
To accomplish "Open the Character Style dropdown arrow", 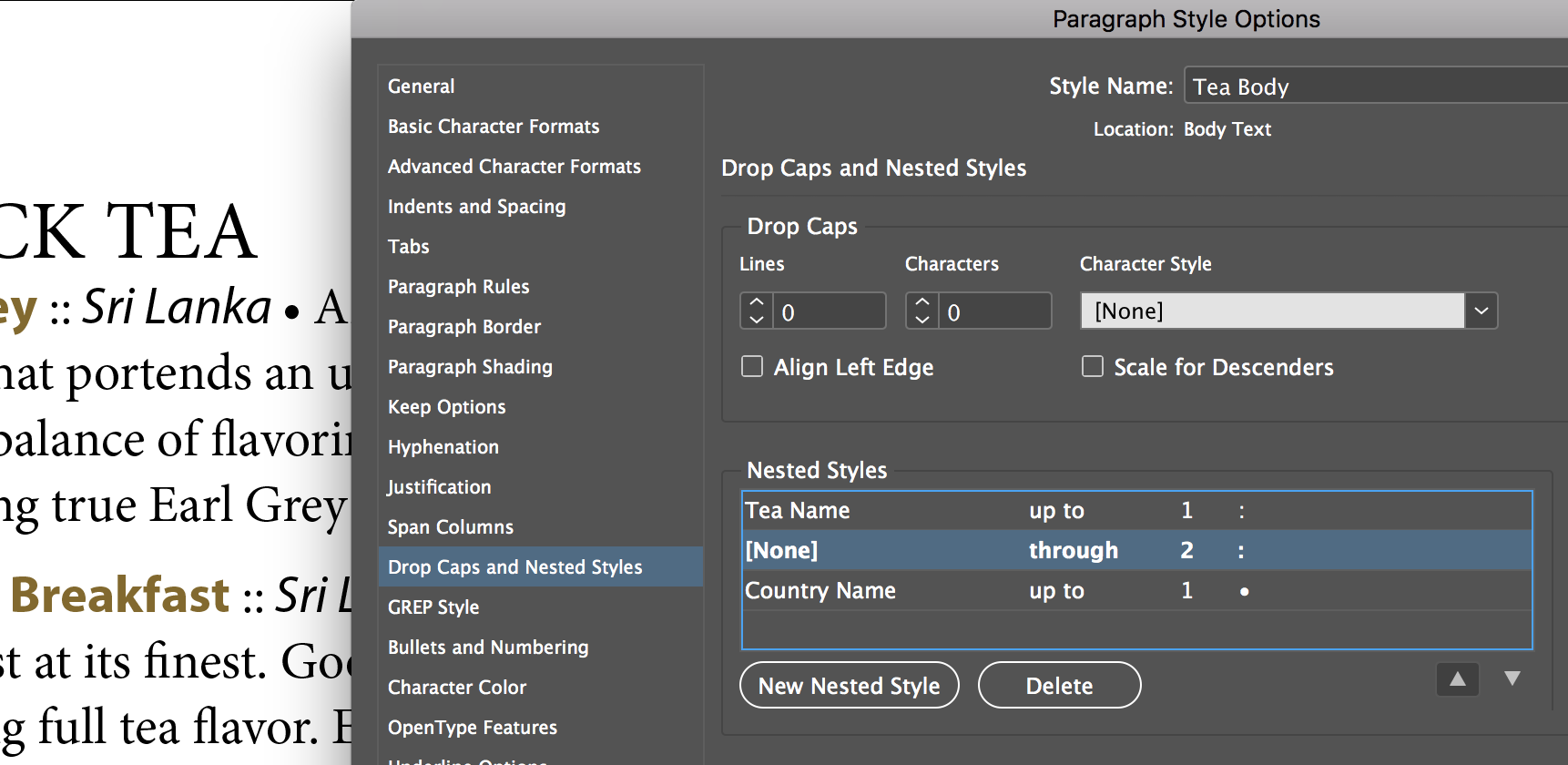I will pos(1481,311).
